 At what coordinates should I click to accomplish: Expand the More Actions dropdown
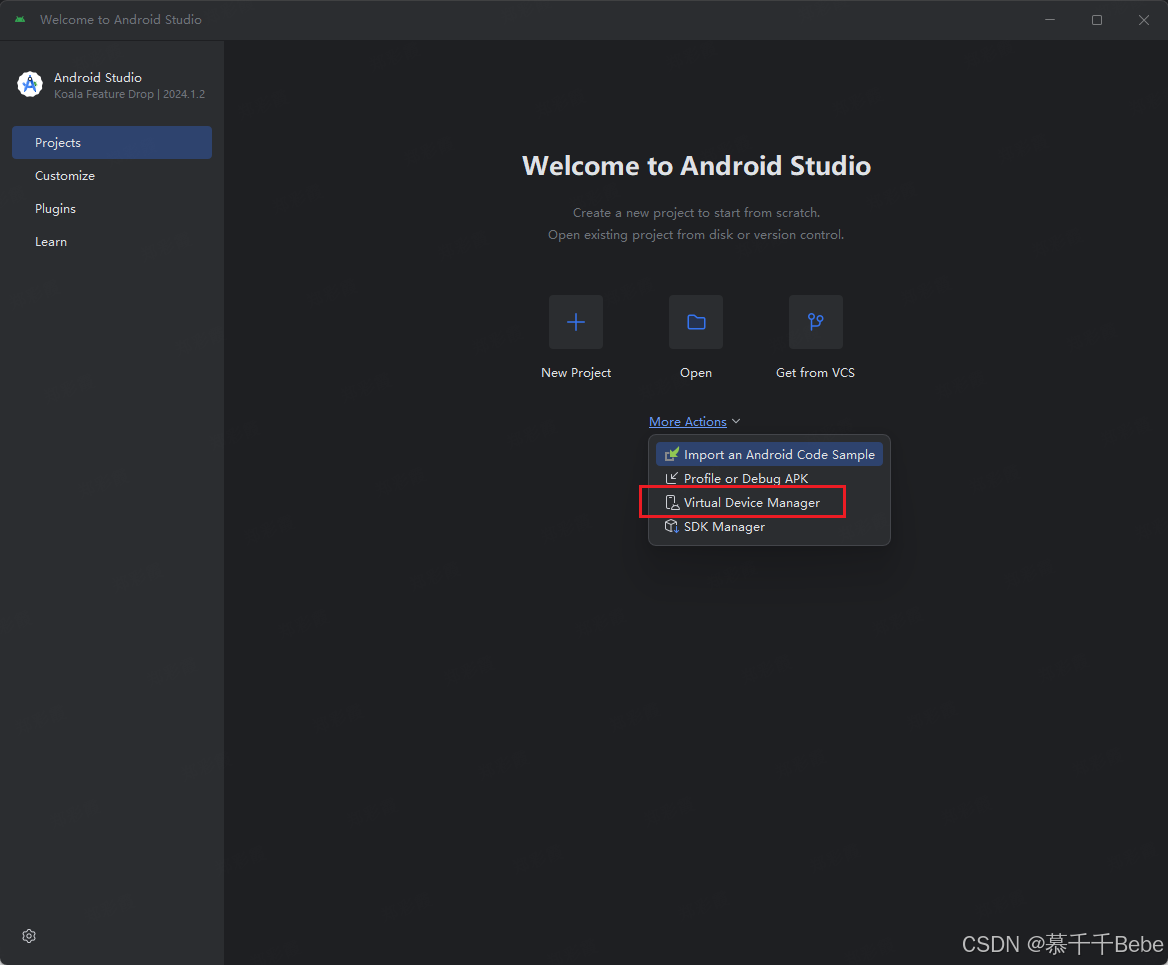688,421
